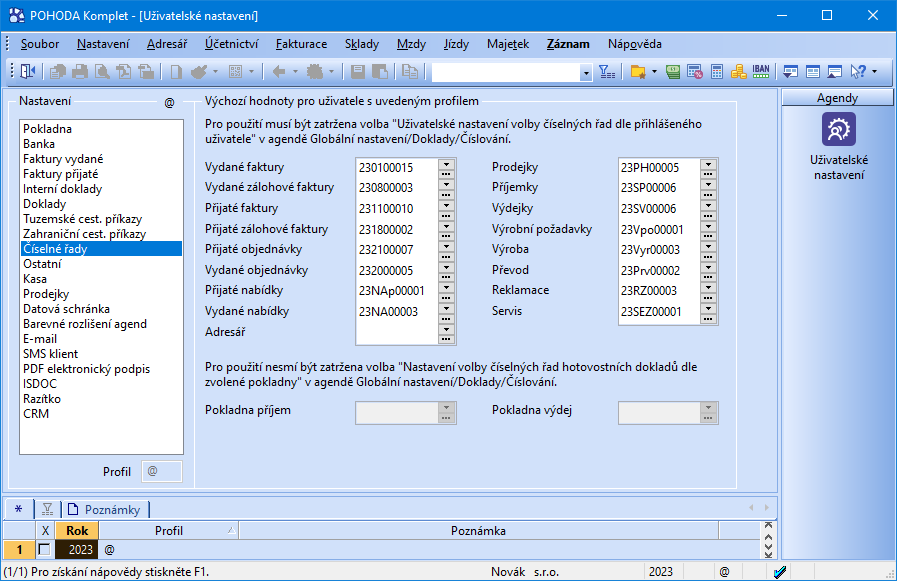
Task: Click the Vydané faktury field 230100015
Action: [x=397, y=168]
